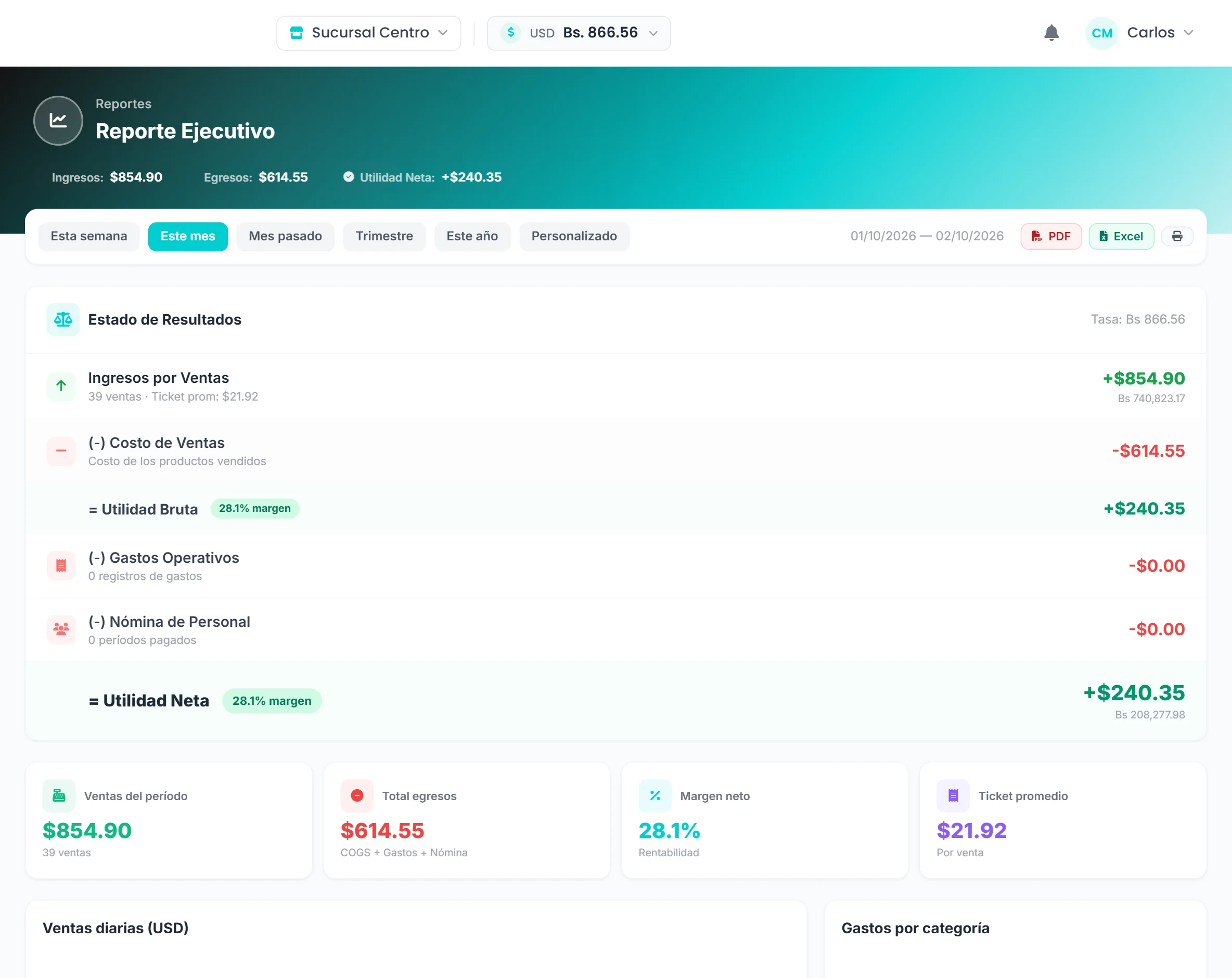Screen dimensions: 1232x978
Task: Click the red circle icon in Total egresos card
Action: 357,796
